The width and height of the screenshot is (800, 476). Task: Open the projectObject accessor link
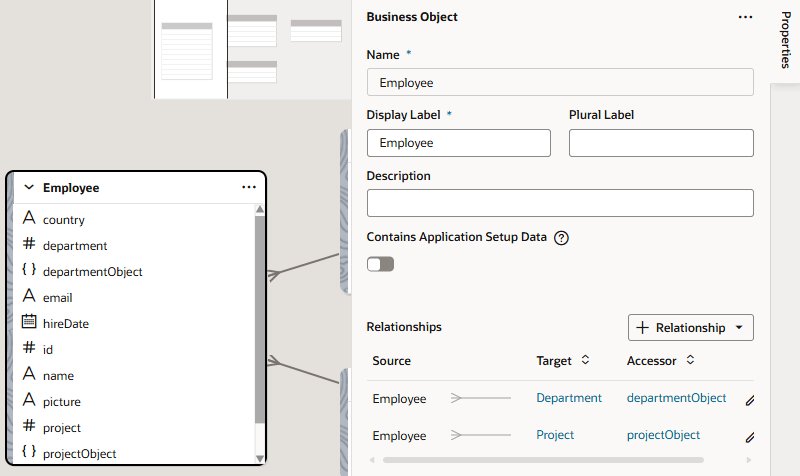point(663,435)
